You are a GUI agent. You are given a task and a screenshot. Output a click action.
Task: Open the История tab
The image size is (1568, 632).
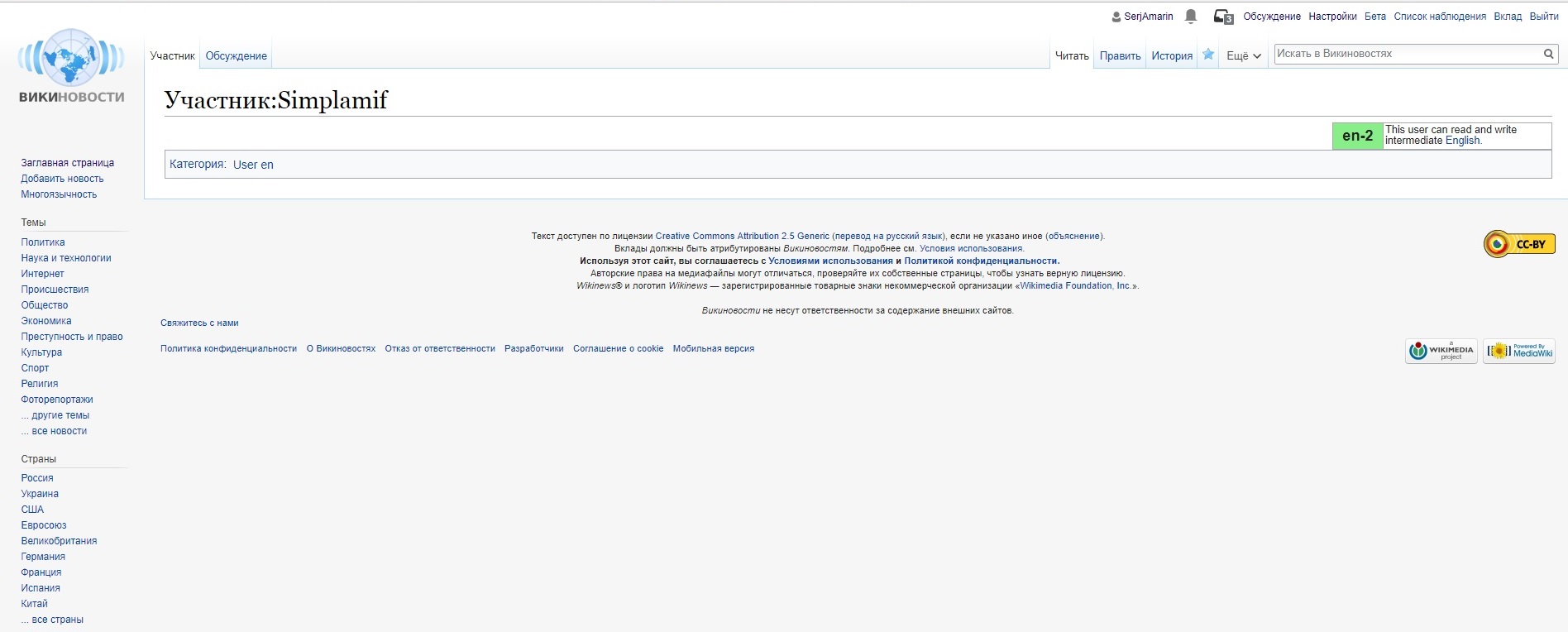pos(1172,56)
